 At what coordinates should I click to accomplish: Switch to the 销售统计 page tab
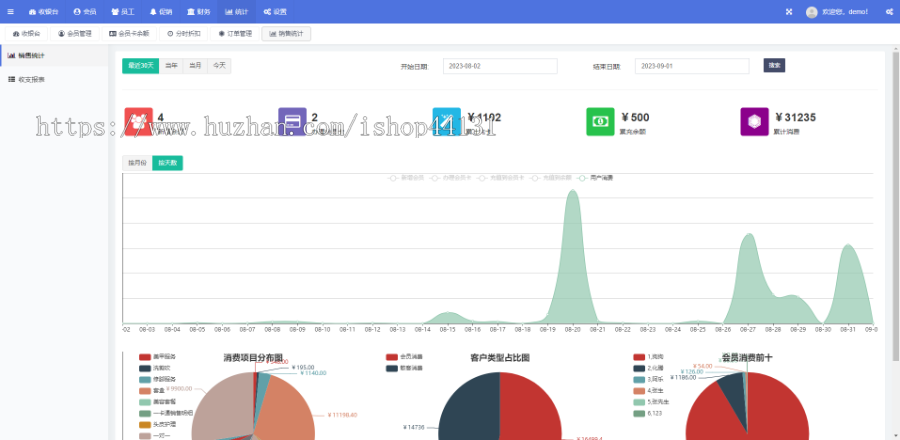coord(286,34)
